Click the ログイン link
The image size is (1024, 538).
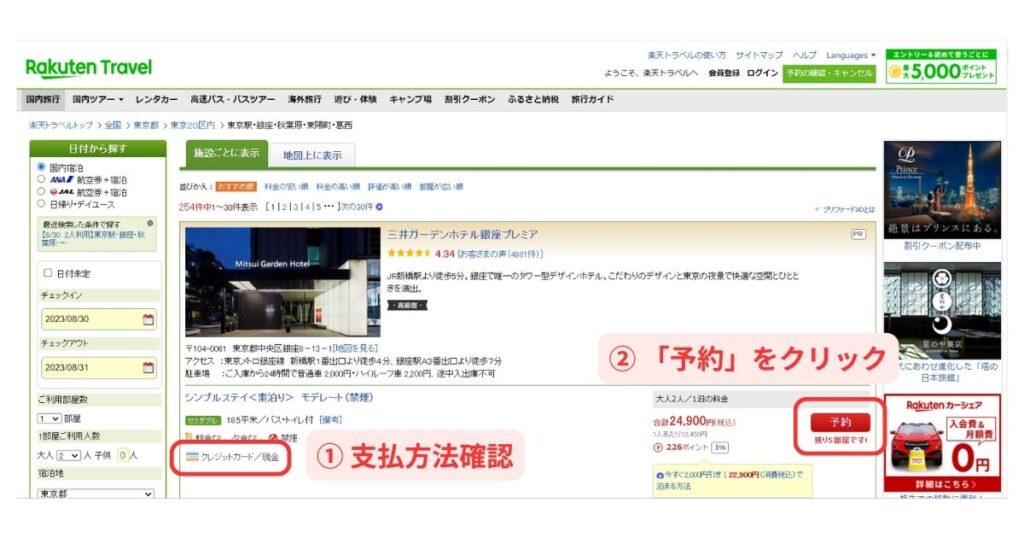(762, 72)
